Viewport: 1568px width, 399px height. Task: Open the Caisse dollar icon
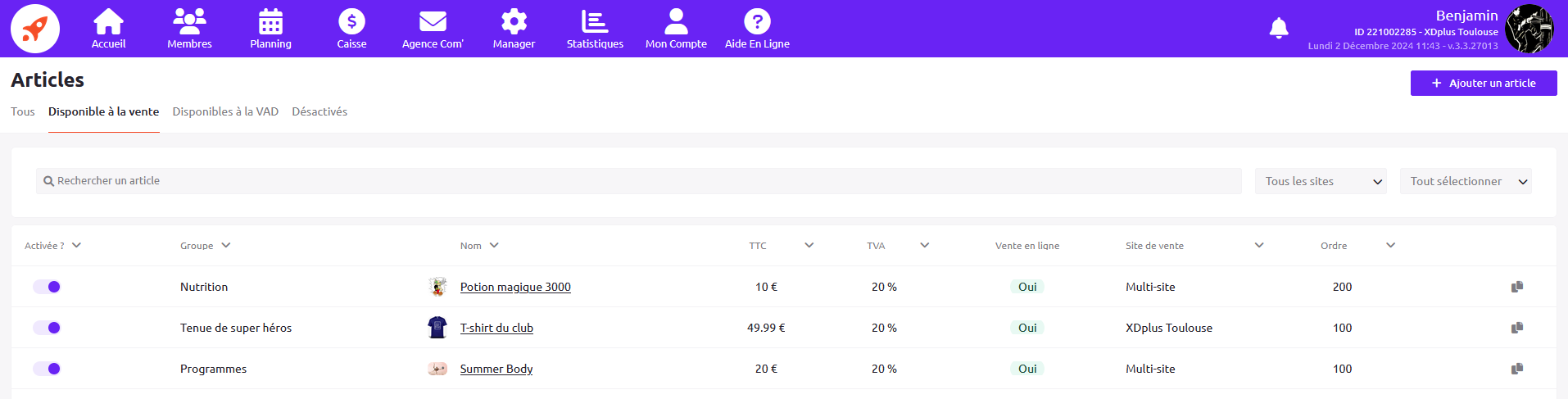[x=351, y=22]
